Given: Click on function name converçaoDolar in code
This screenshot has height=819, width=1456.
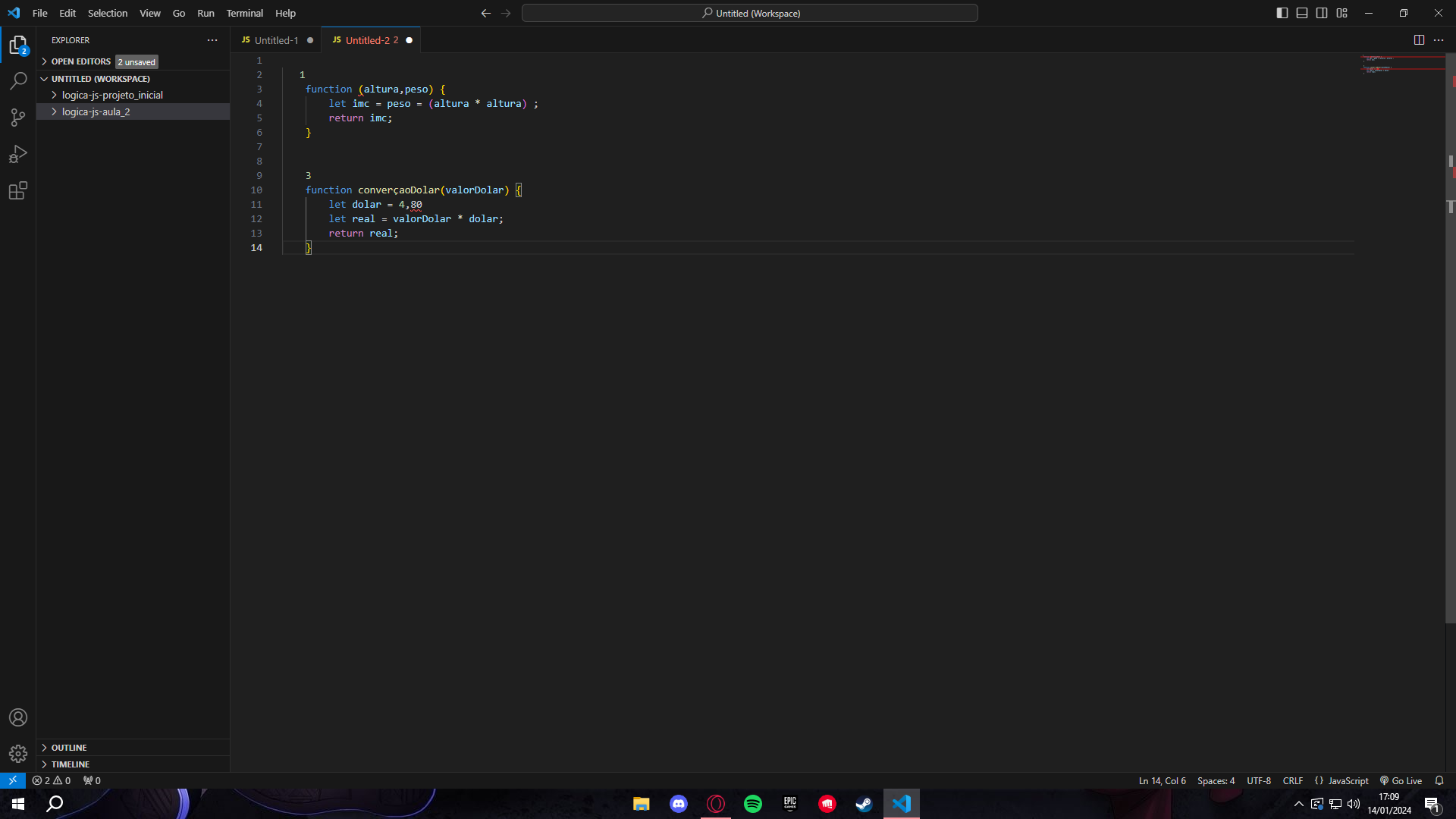Looking at the screenshot, I should (x=398, y=190).
